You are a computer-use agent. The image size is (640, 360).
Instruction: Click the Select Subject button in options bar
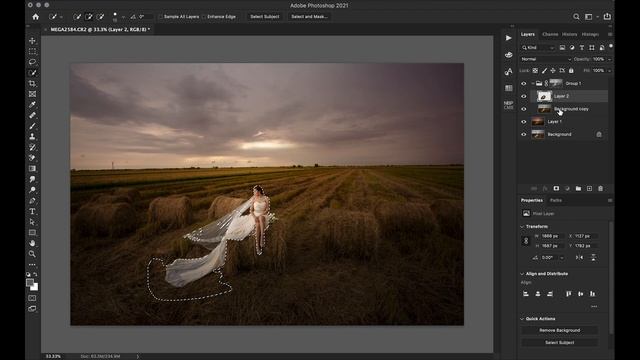click(x=265, y=17)
